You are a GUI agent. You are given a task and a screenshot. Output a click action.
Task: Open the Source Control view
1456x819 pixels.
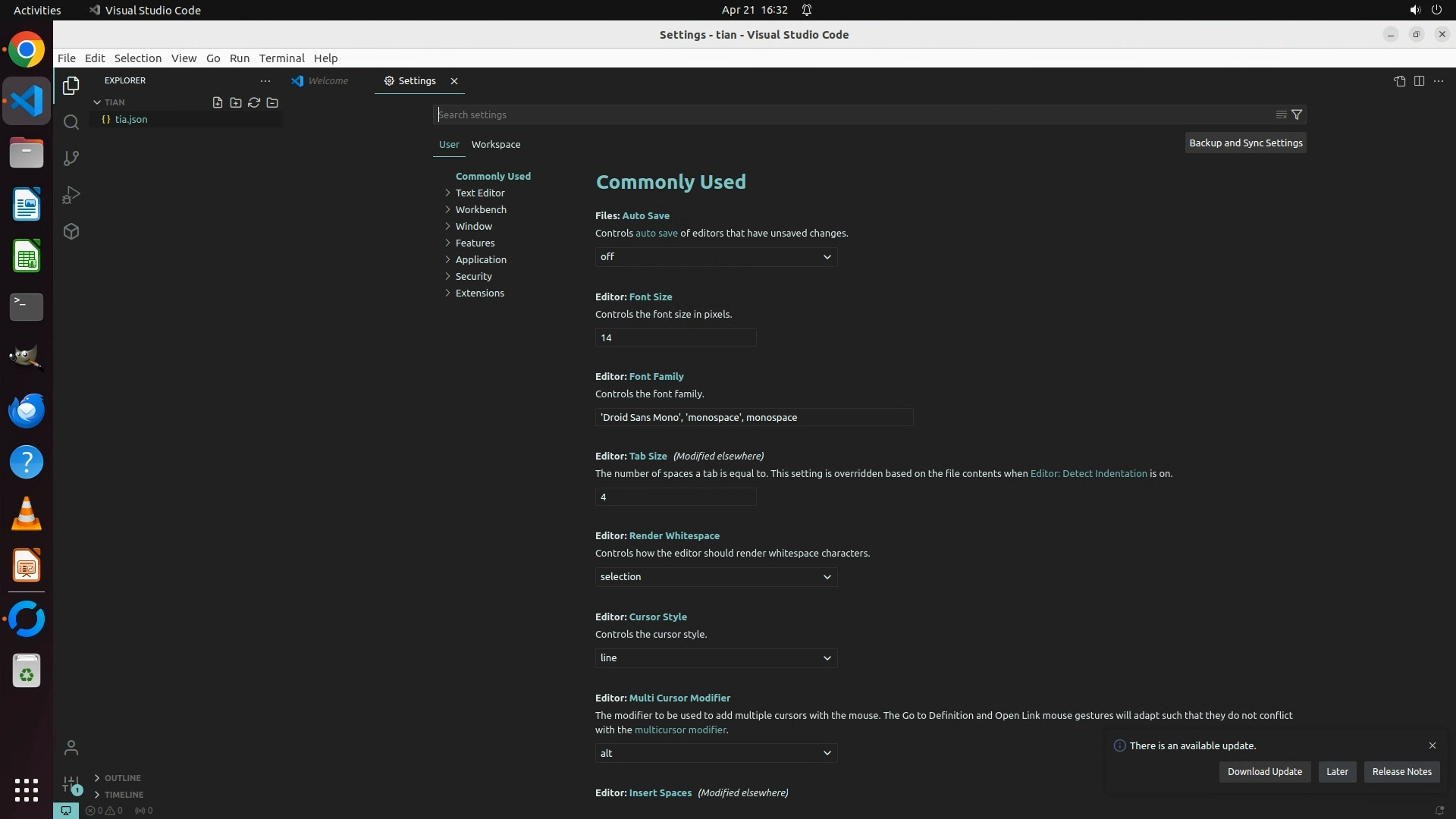click(x=71, y=158)
